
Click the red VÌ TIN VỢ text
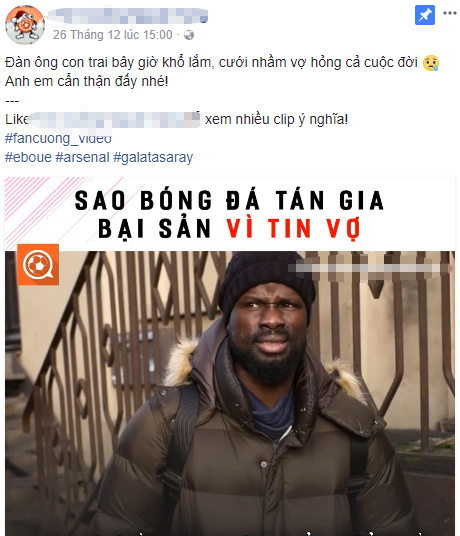(x=293, y=229)
